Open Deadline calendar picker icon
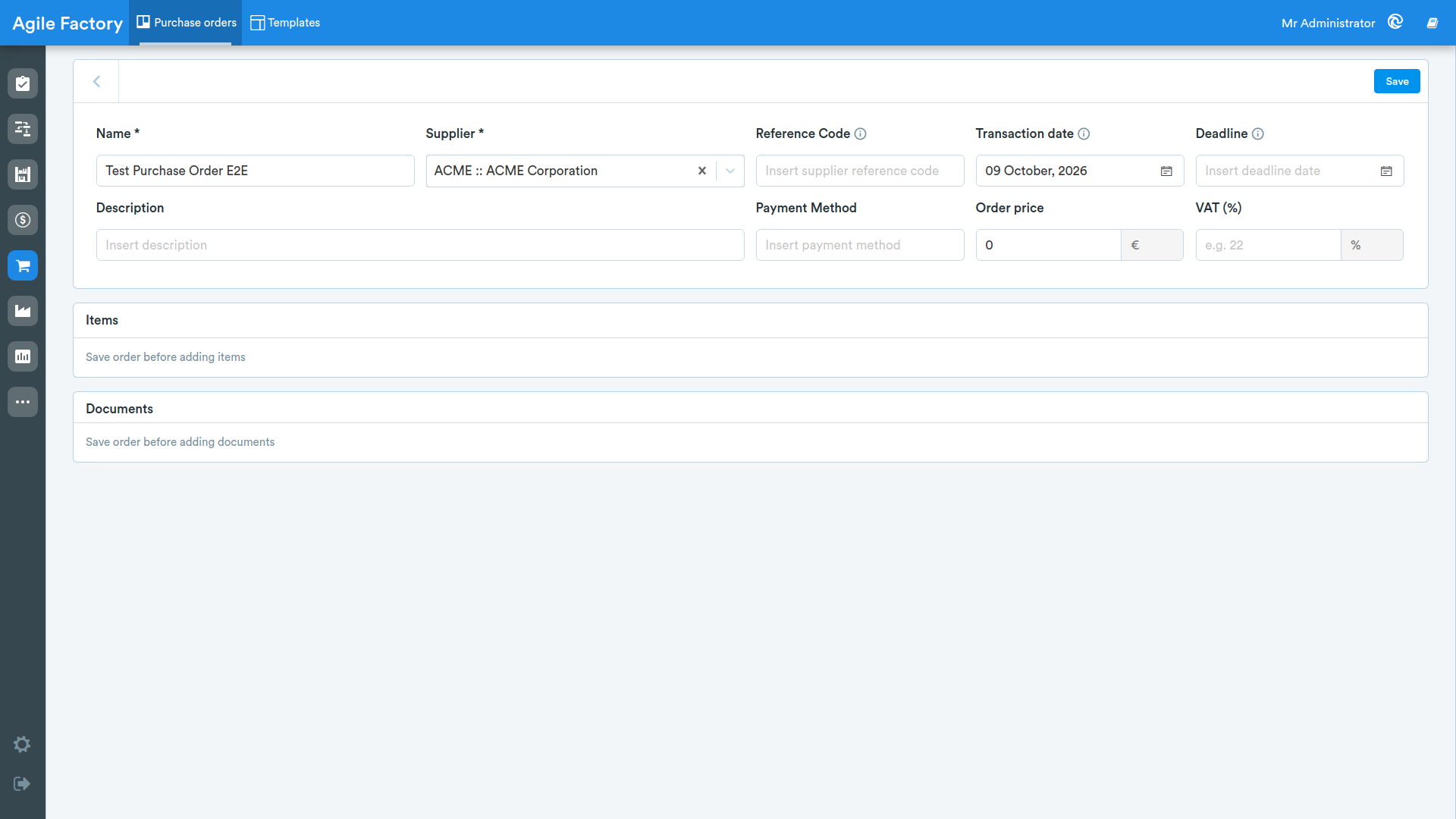 pos(1386,171)
